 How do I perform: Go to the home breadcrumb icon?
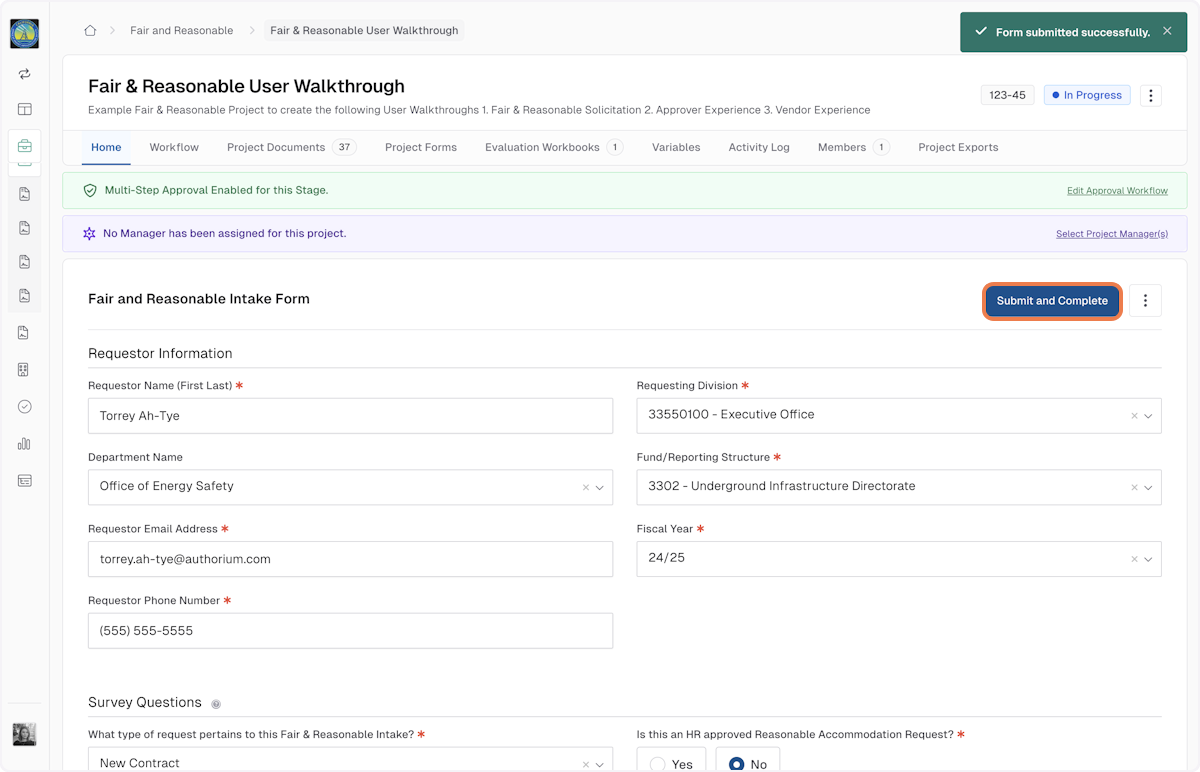[x=90, y=31]
